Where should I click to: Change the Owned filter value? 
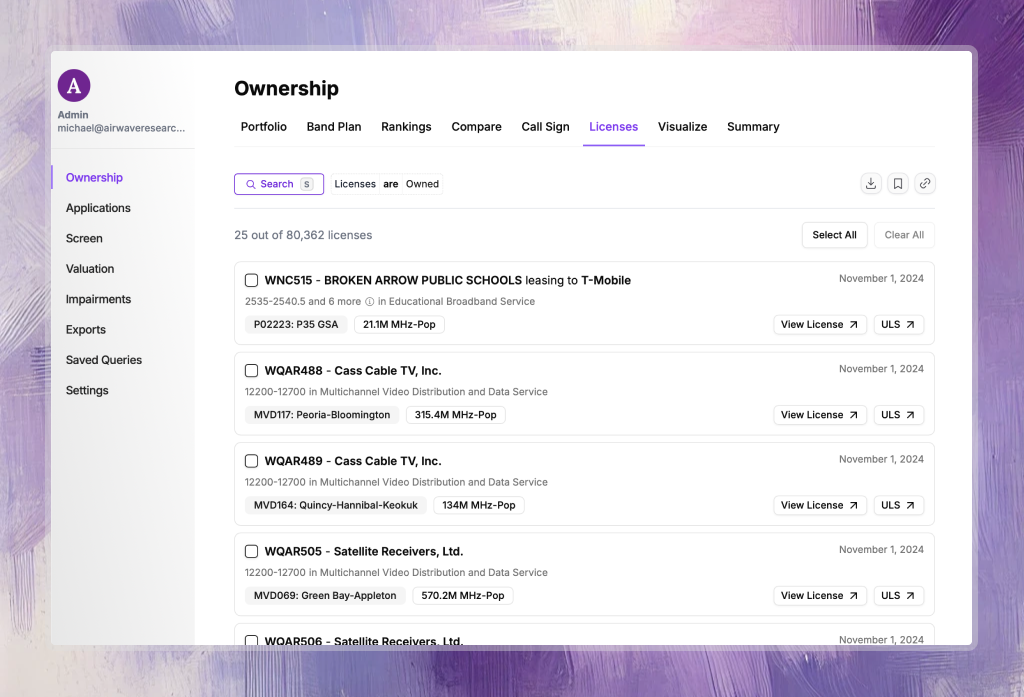tap(422, 184)
